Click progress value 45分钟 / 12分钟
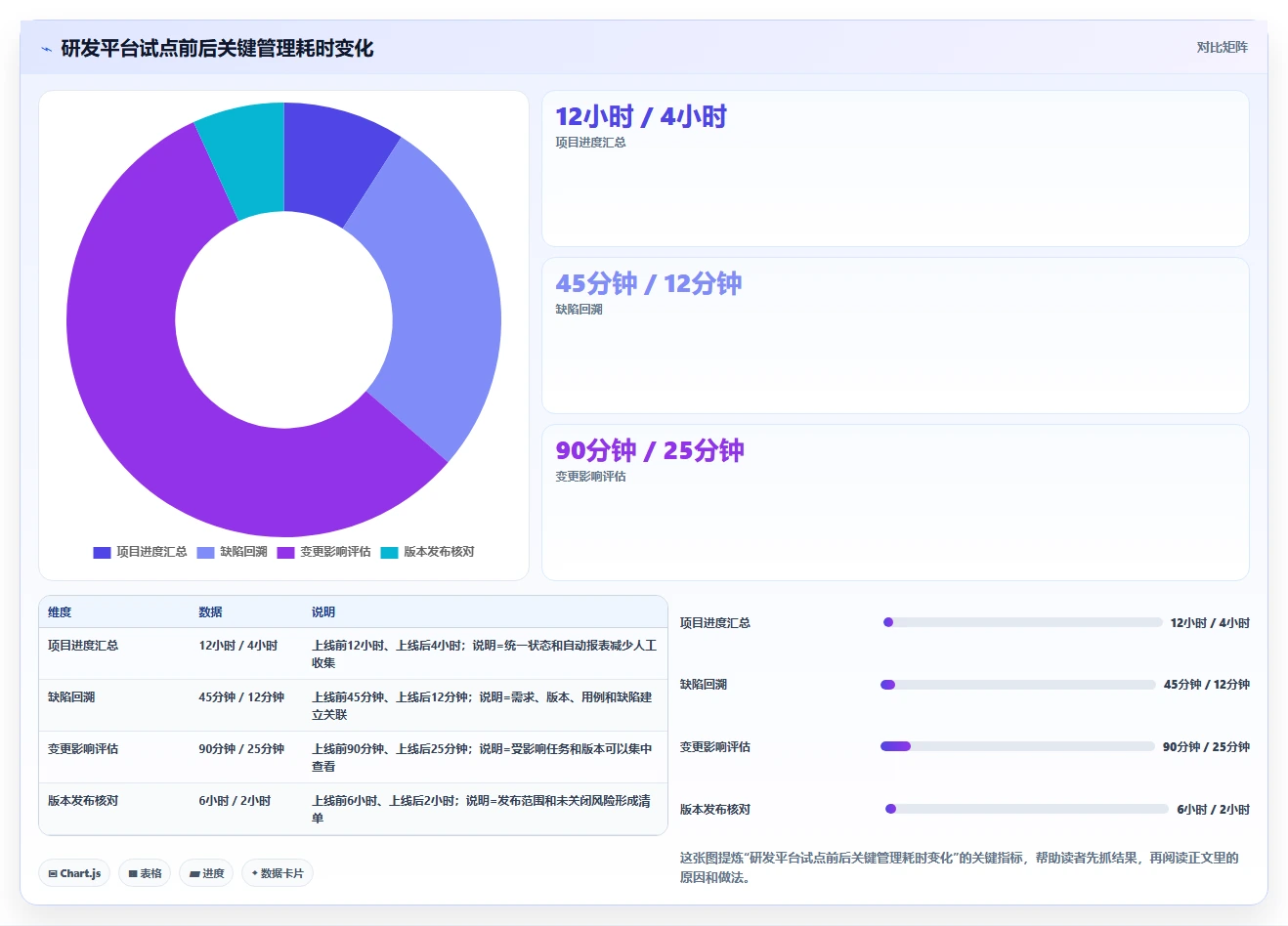Viewport: 1288px width, 926px height. [1207, 685]
